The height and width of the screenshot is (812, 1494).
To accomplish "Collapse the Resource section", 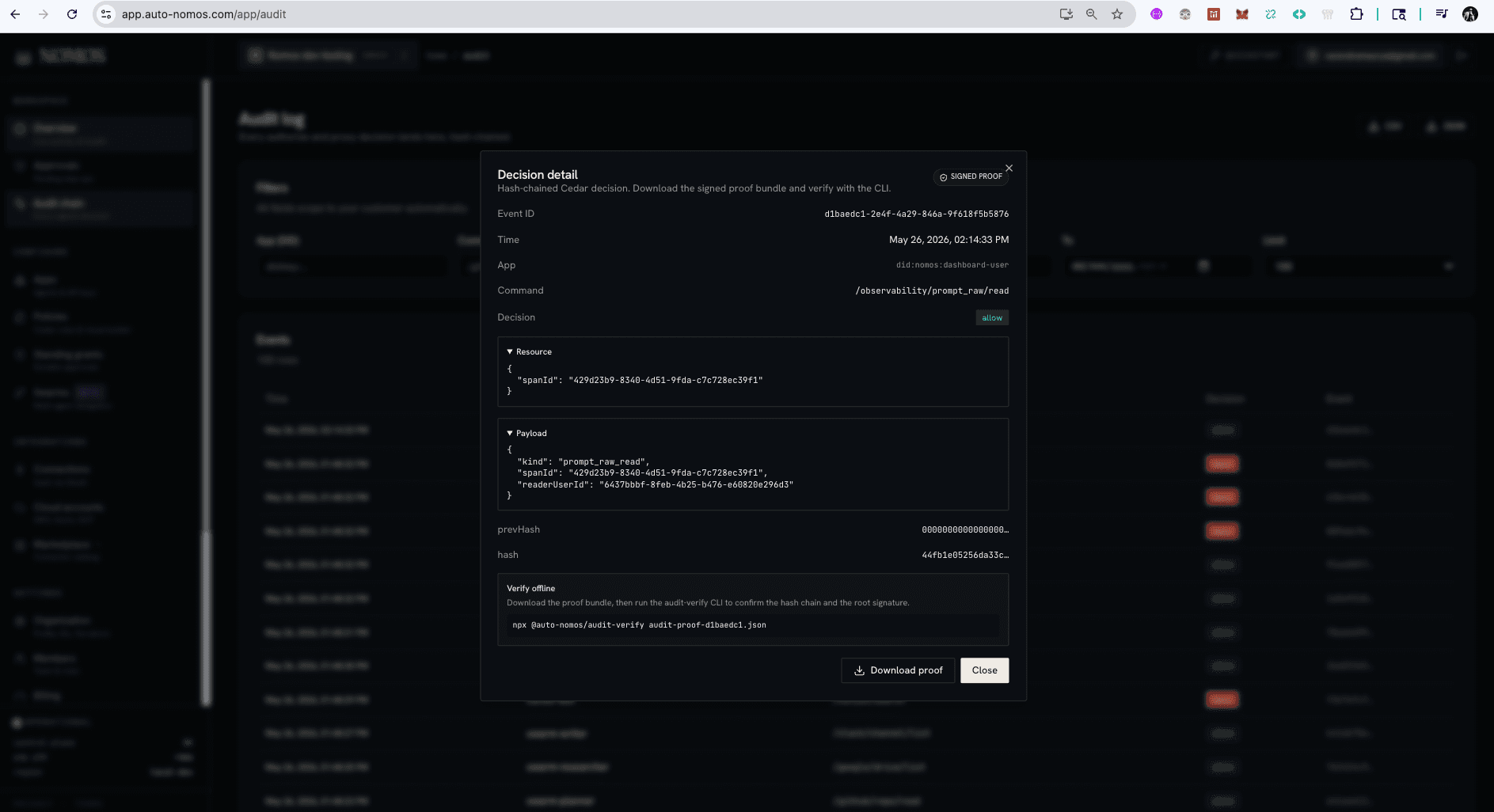I will point(529,351).
